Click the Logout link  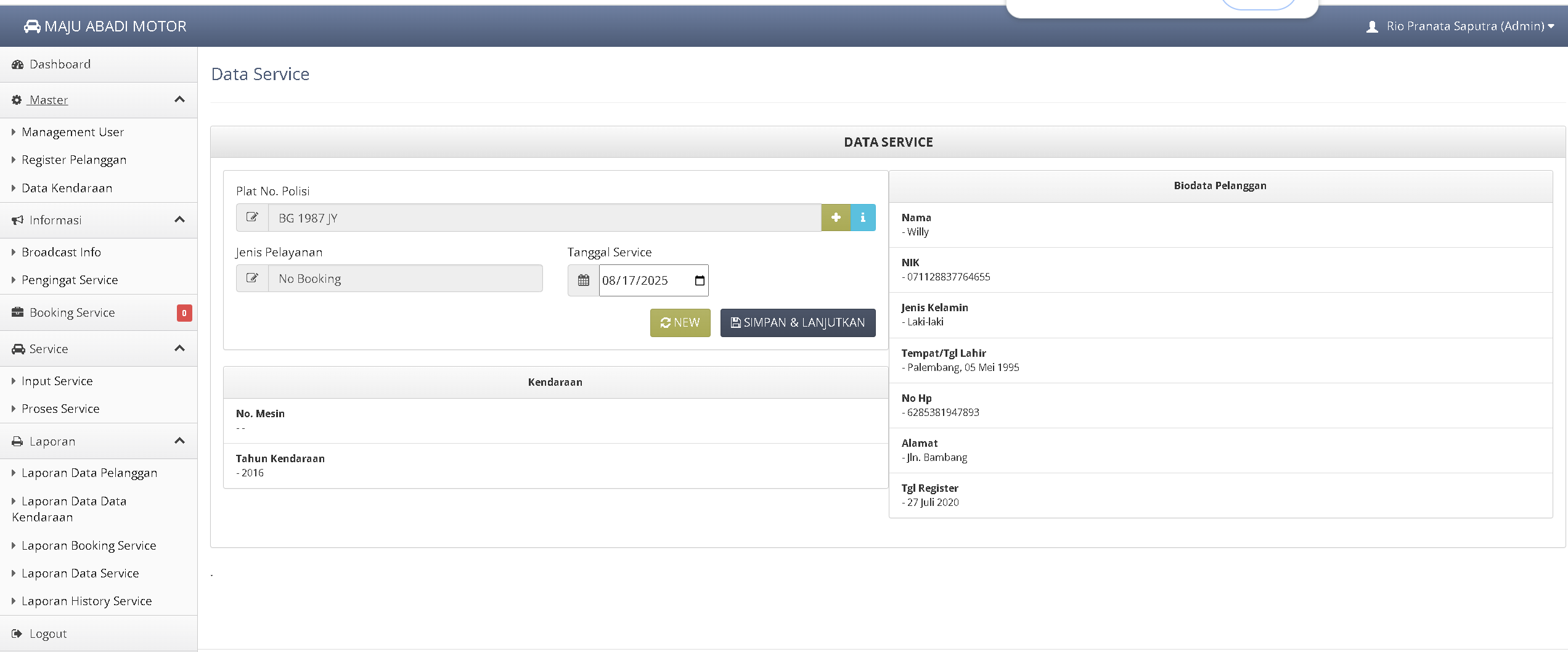point(47,634)
